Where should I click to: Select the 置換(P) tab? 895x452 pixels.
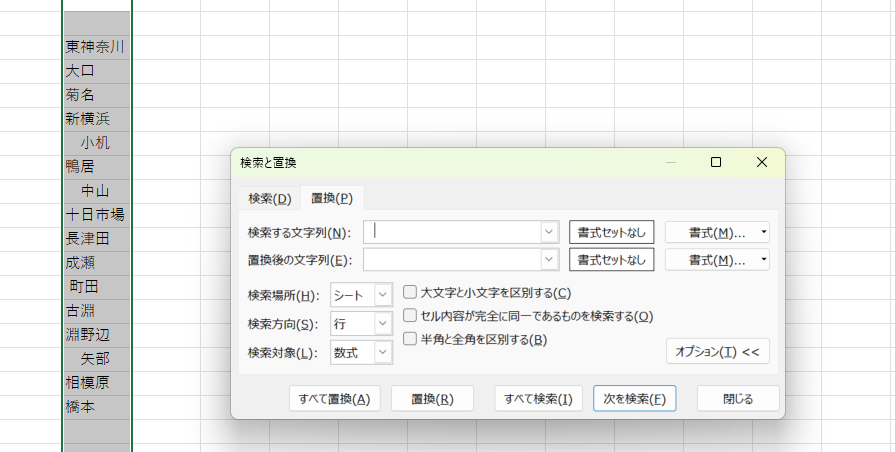tap(331, 198)
